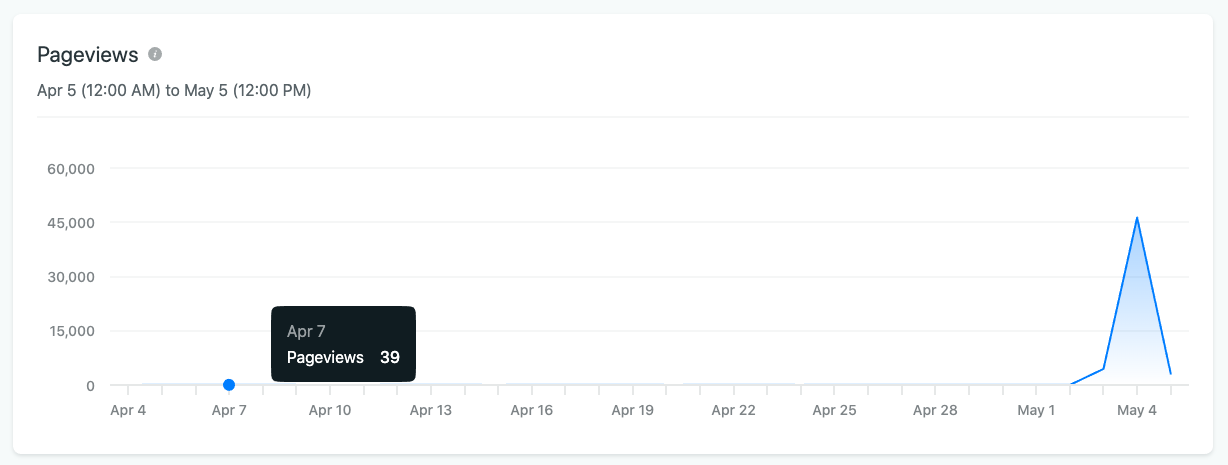Click the 'Apr 7' x-axis label
This screenshot has width=1228, height=465.
(x=229, y=410)
